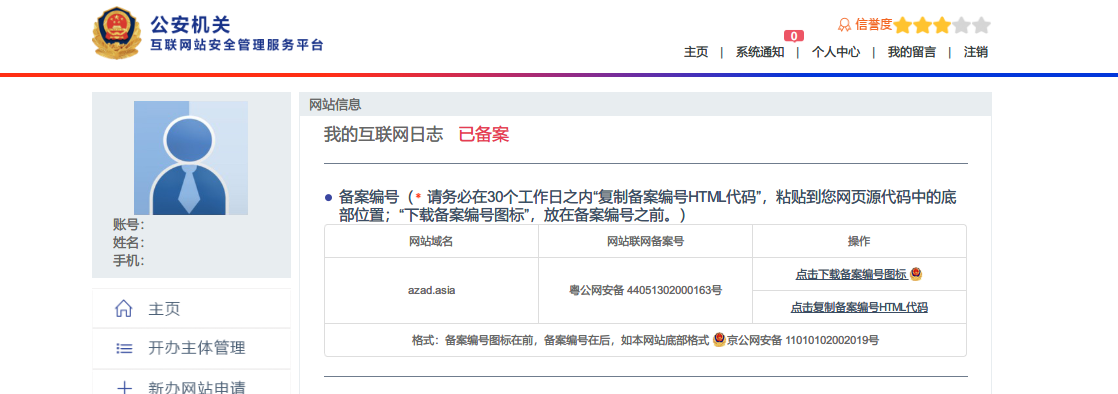The width and height of the screenshot is (1118, 394).
Task: Click the home icon in sidebar
Action: pos(124,309)
